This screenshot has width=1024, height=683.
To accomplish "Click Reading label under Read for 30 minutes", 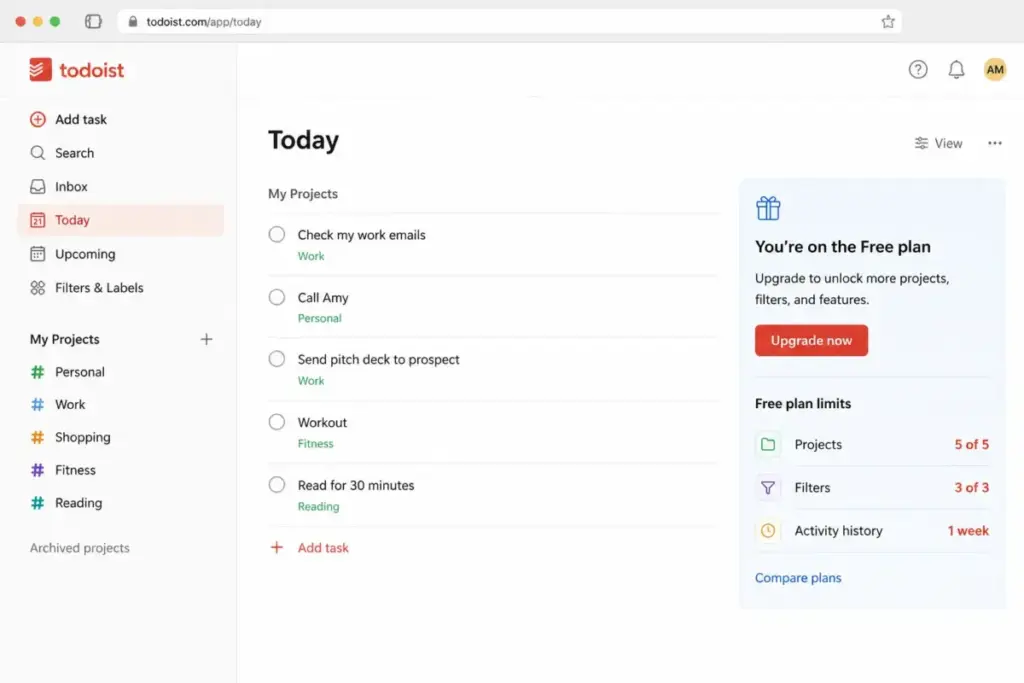I will [319, 506].
